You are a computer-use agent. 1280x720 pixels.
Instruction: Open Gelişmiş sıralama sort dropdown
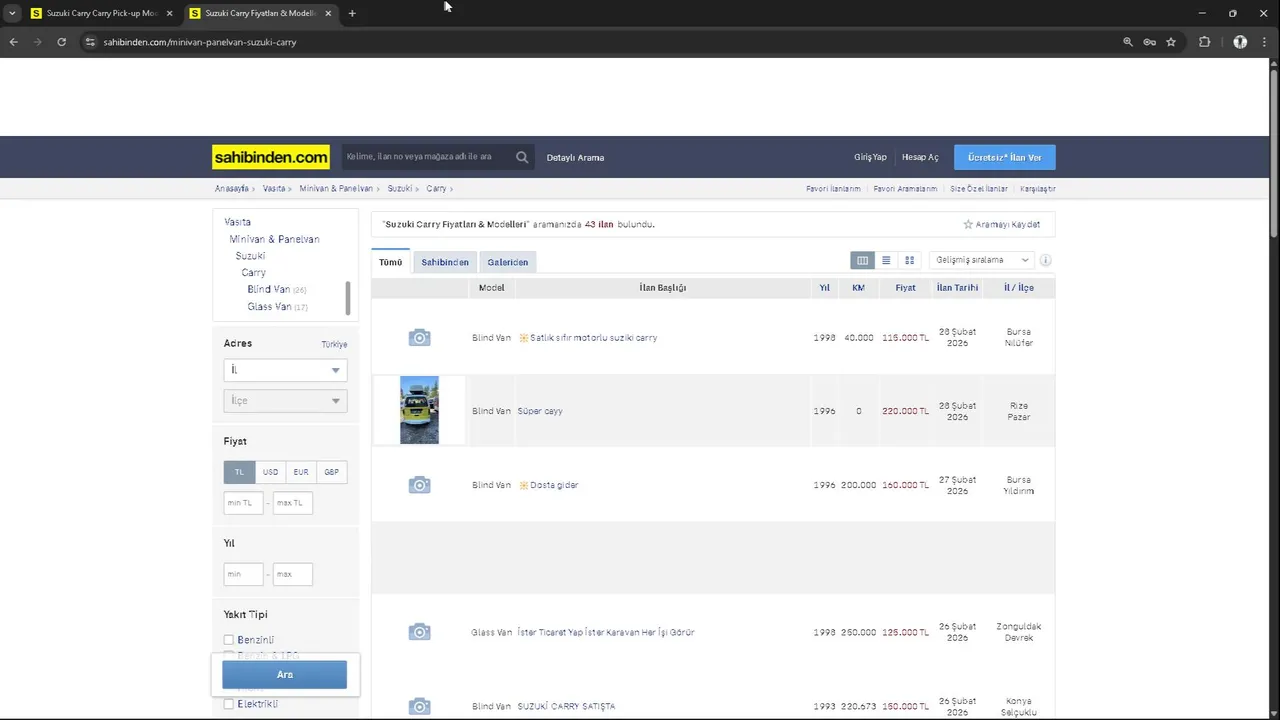(981, 260)
